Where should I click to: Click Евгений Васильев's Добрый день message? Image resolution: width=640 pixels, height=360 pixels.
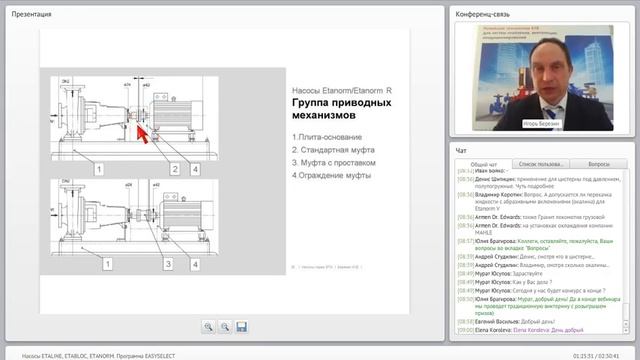click(x=506, y=322)
